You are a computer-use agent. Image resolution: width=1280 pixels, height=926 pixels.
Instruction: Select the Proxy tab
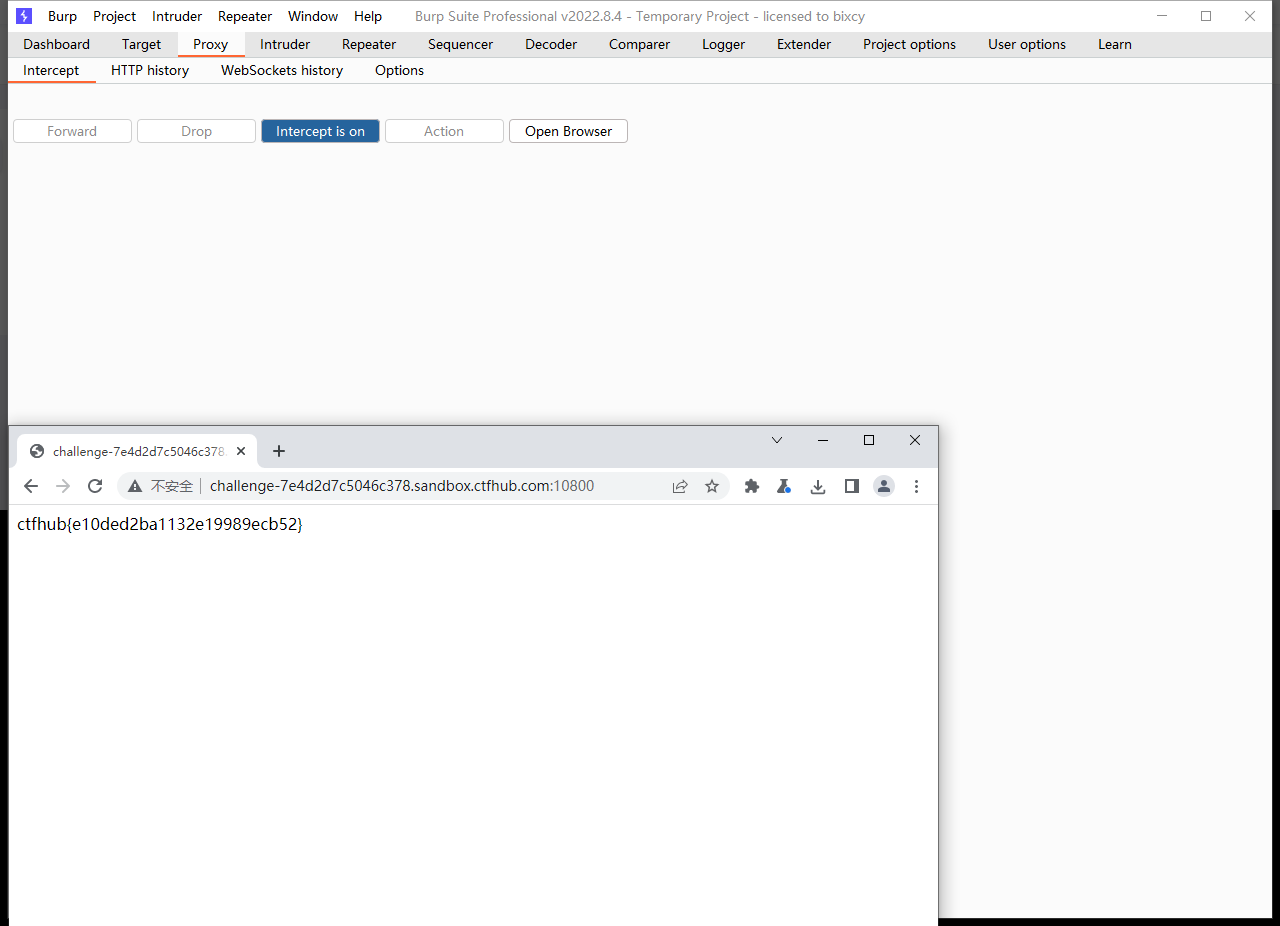point(211,44)
